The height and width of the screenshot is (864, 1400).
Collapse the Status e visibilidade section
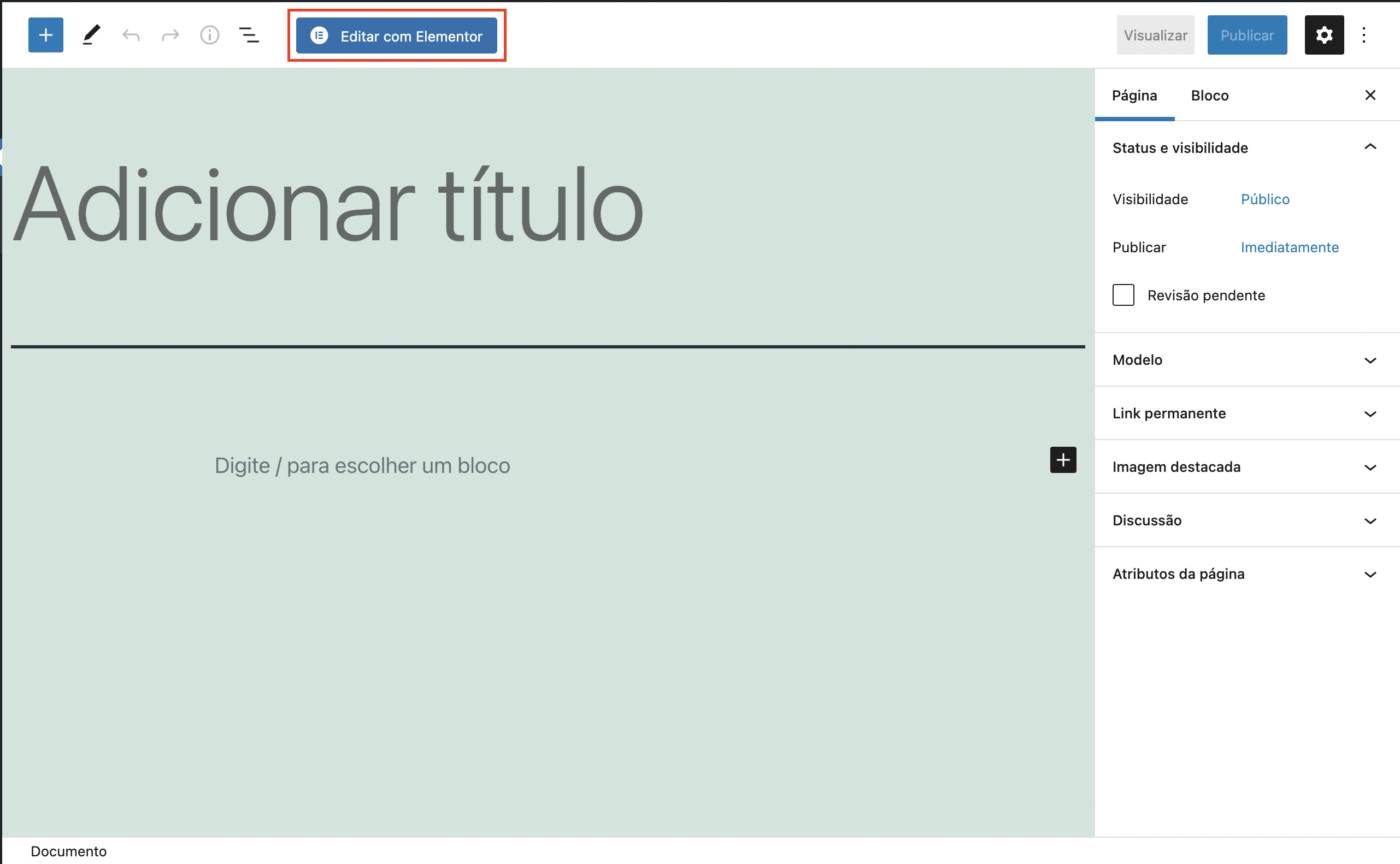1247,148
